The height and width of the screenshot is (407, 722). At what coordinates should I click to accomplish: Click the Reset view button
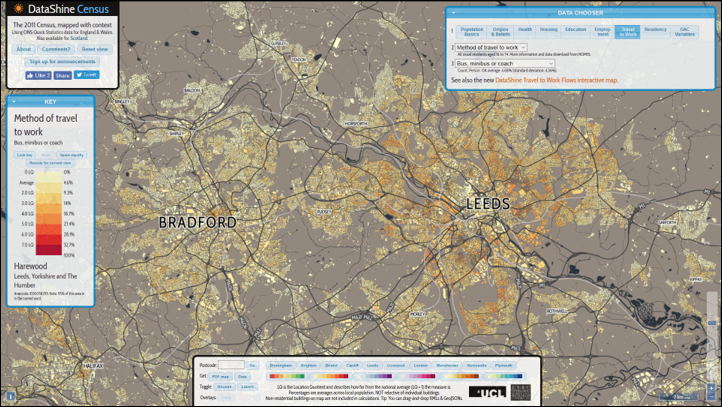[95, 48]
